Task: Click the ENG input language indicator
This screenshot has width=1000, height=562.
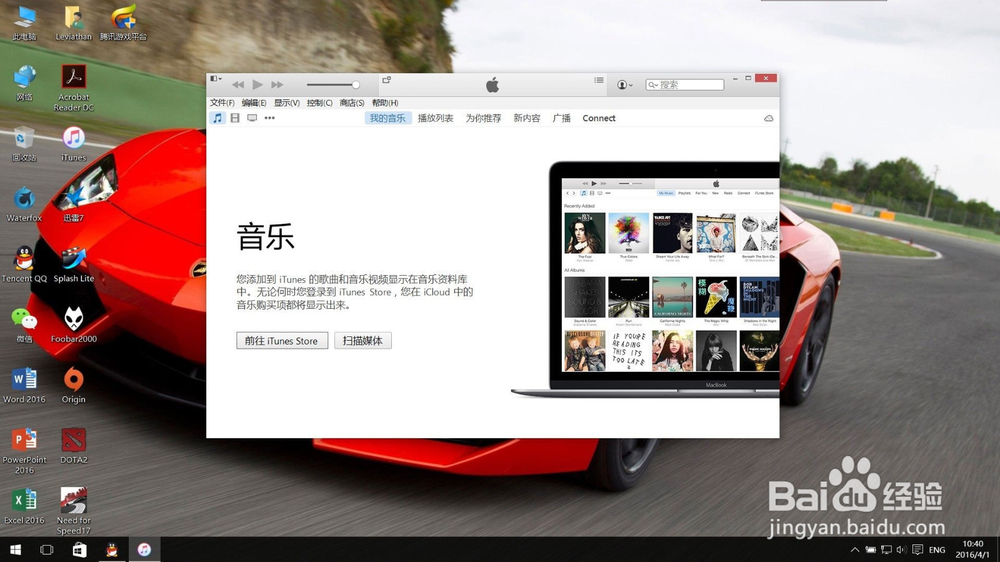Action: [937, 549]
